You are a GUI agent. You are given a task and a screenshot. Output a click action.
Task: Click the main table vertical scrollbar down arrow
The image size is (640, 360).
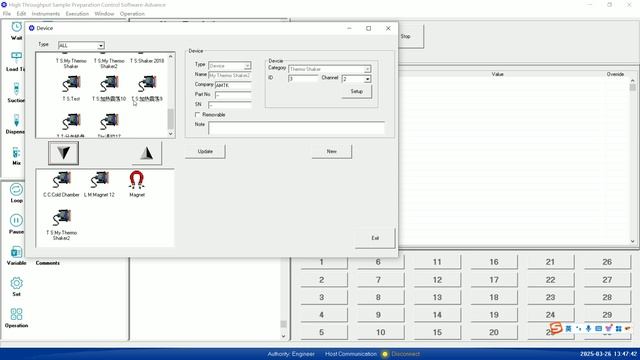tap(633, 242)
